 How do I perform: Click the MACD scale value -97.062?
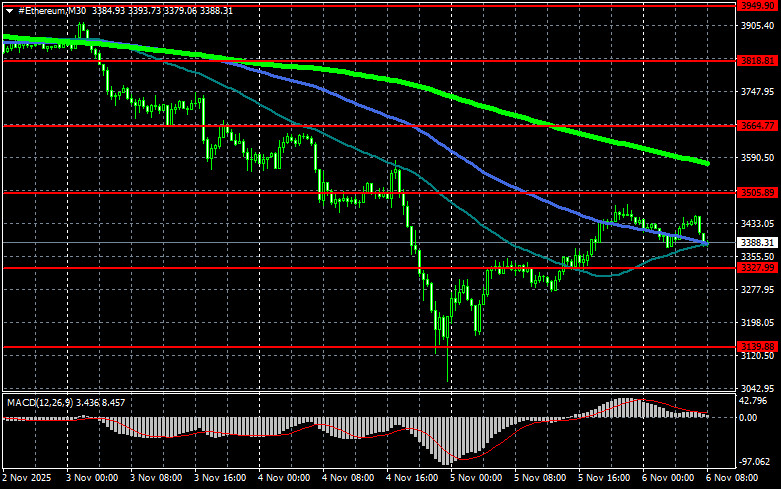pos(754,462)
